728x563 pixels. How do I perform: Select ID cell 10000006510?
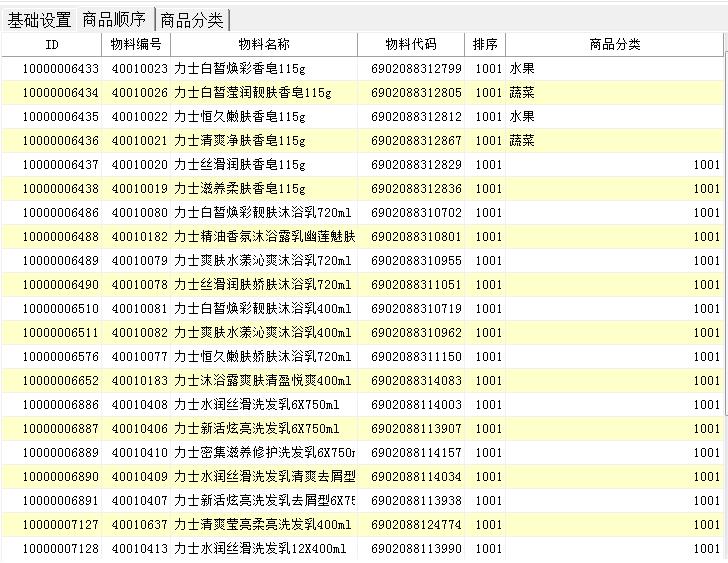coord(61,309)
